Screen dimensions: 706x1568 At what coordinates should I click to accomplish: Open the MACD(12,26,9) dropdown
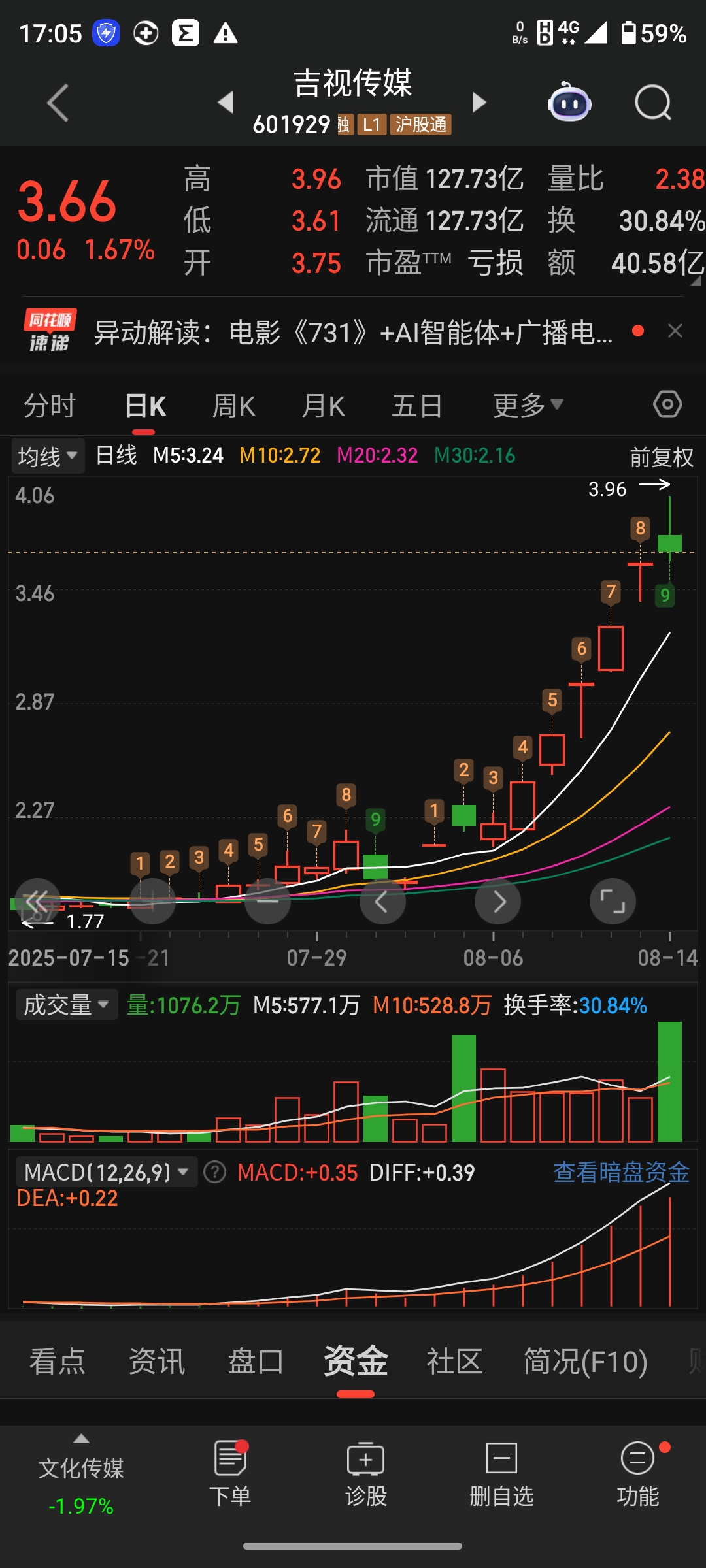pyautogui.click(x=106, y=1172)
